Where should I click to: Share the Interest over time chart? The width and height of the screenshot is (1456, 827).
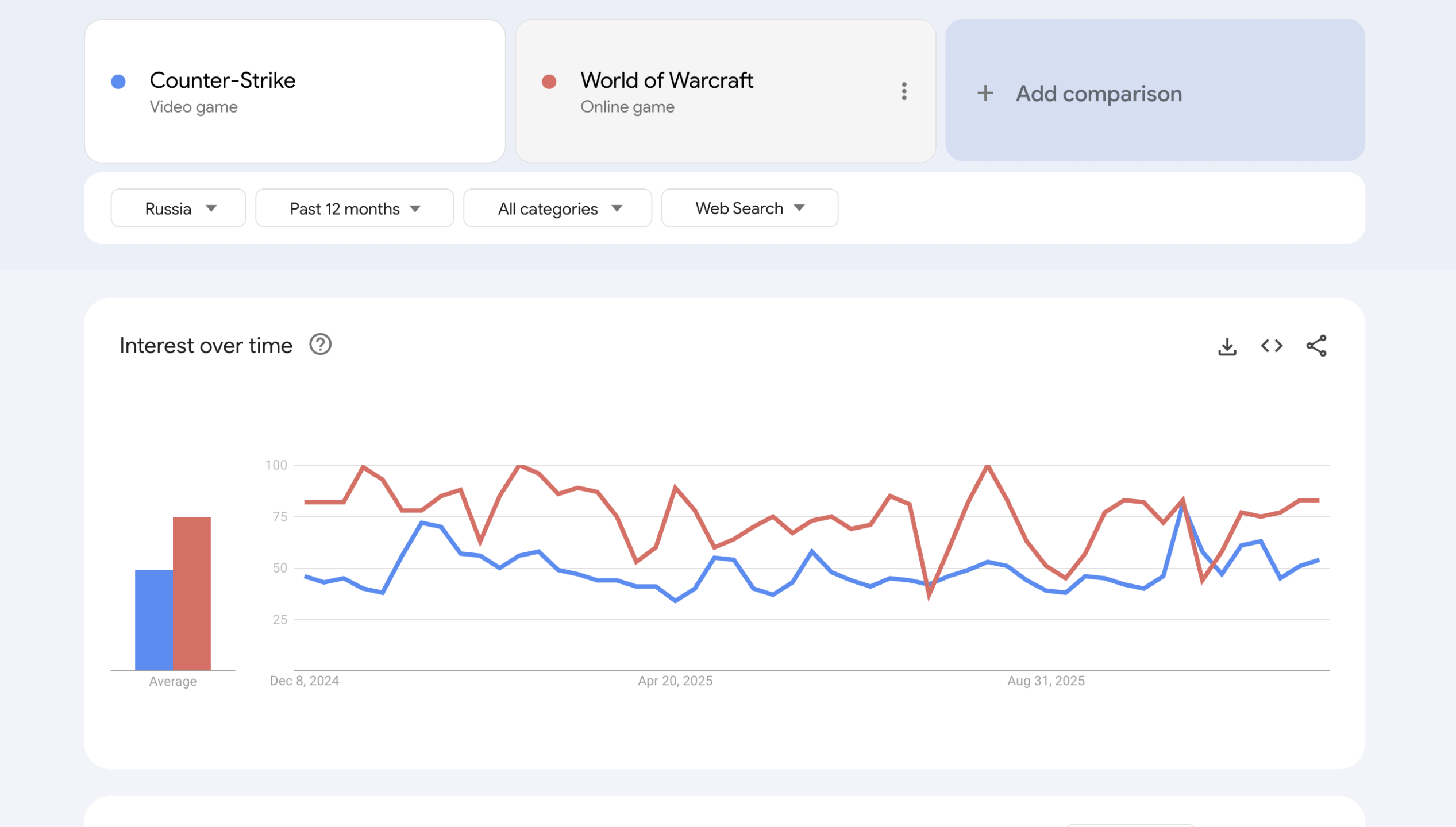(x=1316, y=346)
